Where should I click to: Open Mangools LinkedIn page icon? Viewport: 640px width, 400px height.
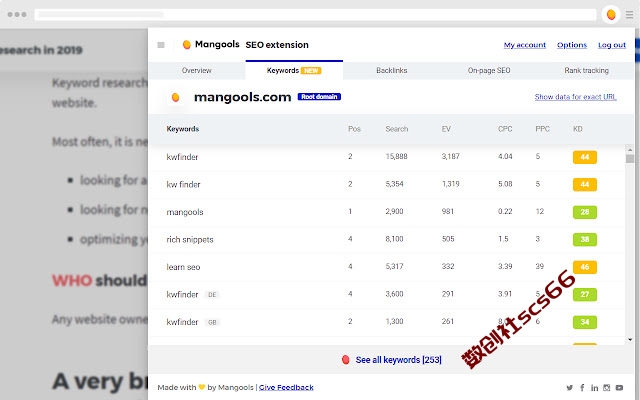(594, 387)
